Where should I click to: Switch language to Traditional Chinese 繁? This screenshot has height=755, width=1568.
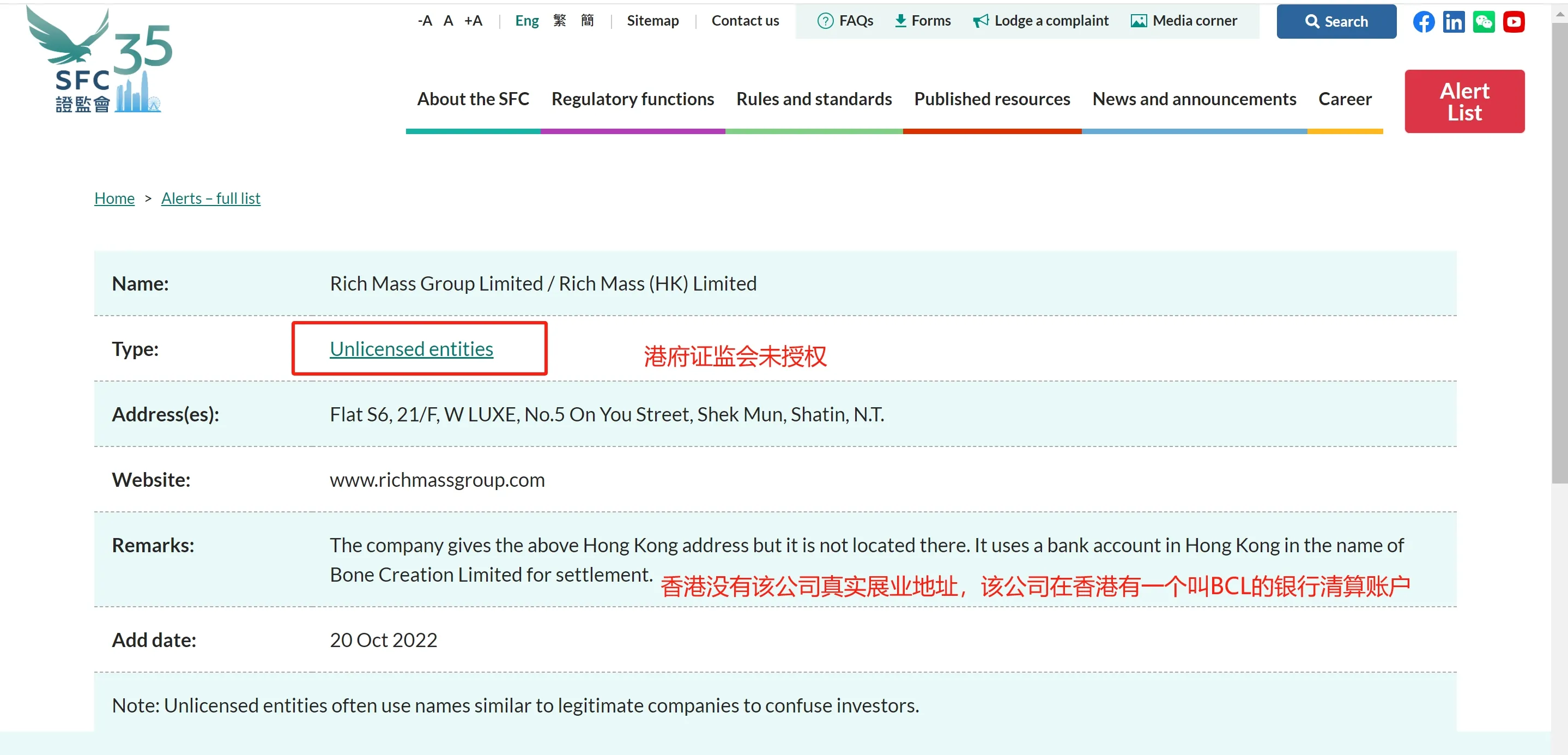559,21
